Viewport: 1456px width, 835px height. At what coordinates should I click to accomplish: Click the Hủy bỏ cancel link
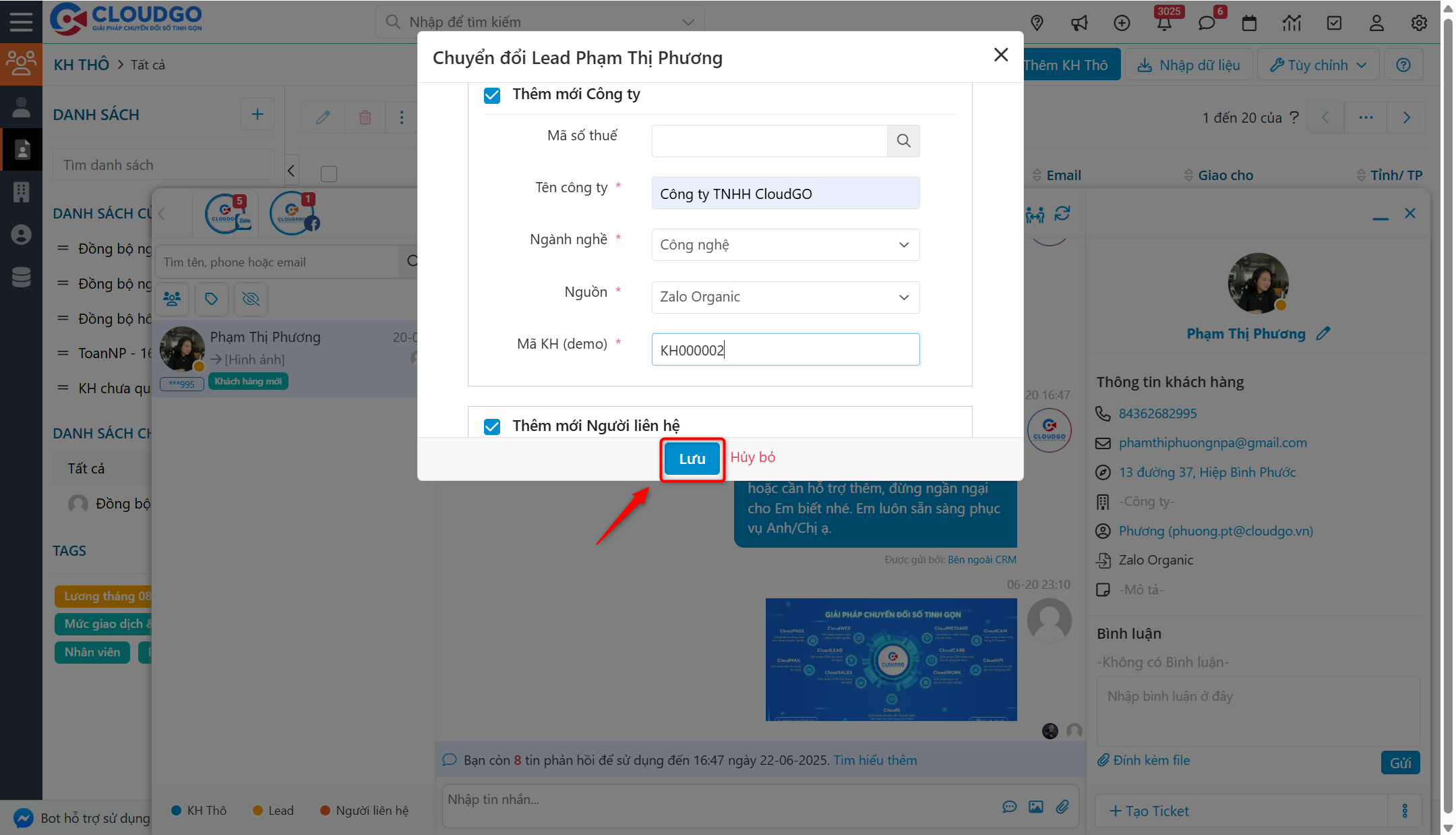click(753, 457)
